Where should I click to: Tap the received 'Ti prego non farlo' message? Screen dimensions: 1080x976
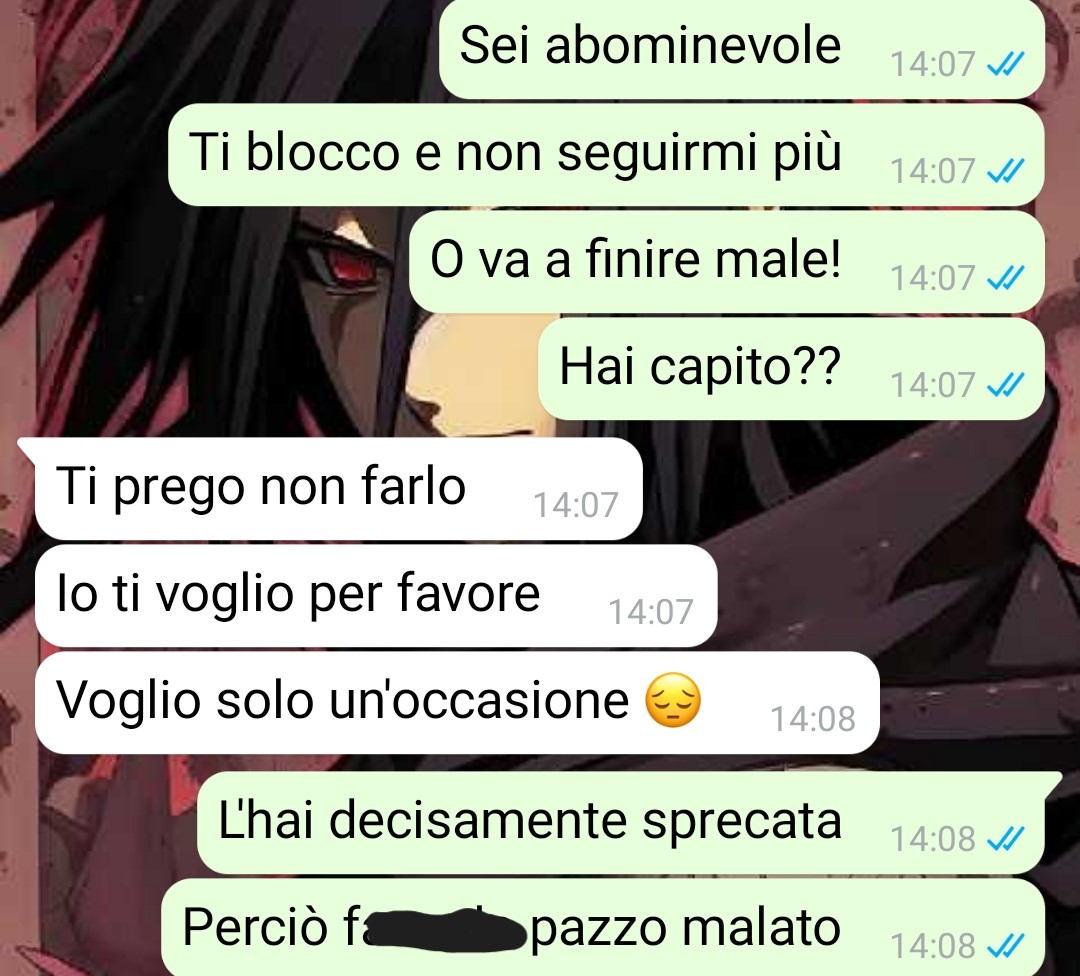click(x=338, y=488)
